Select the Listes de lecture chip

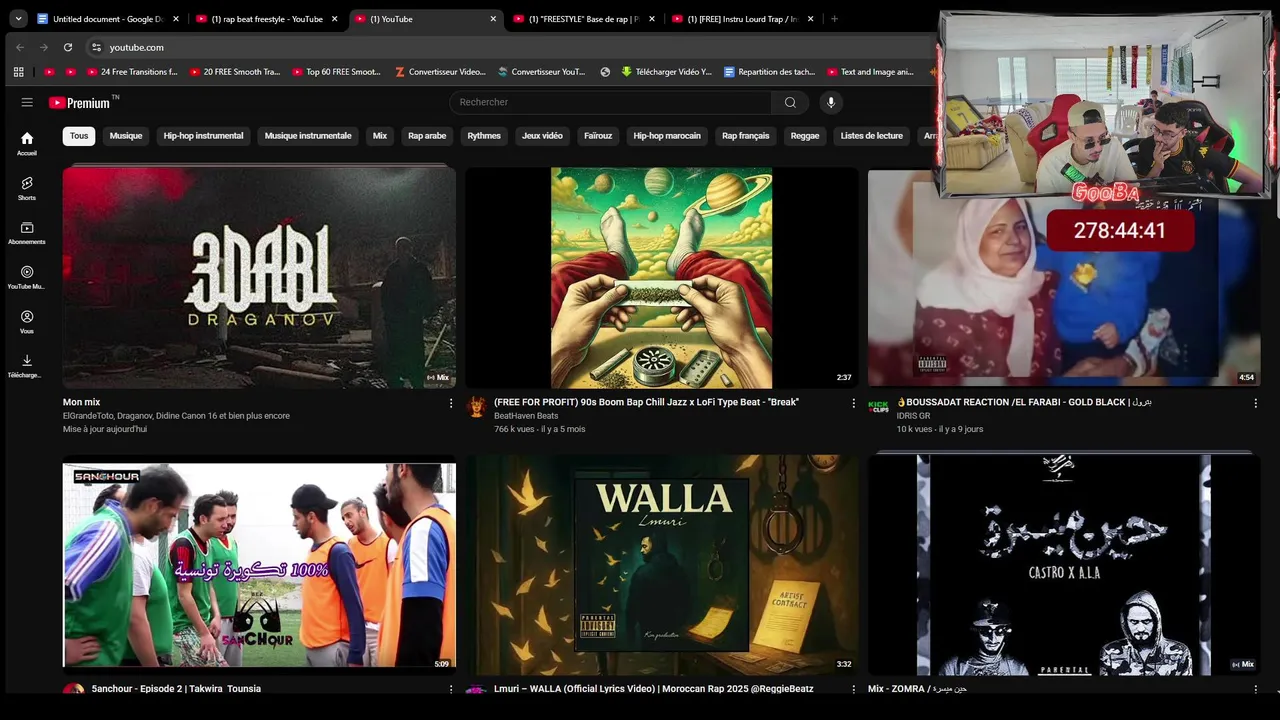872,136
